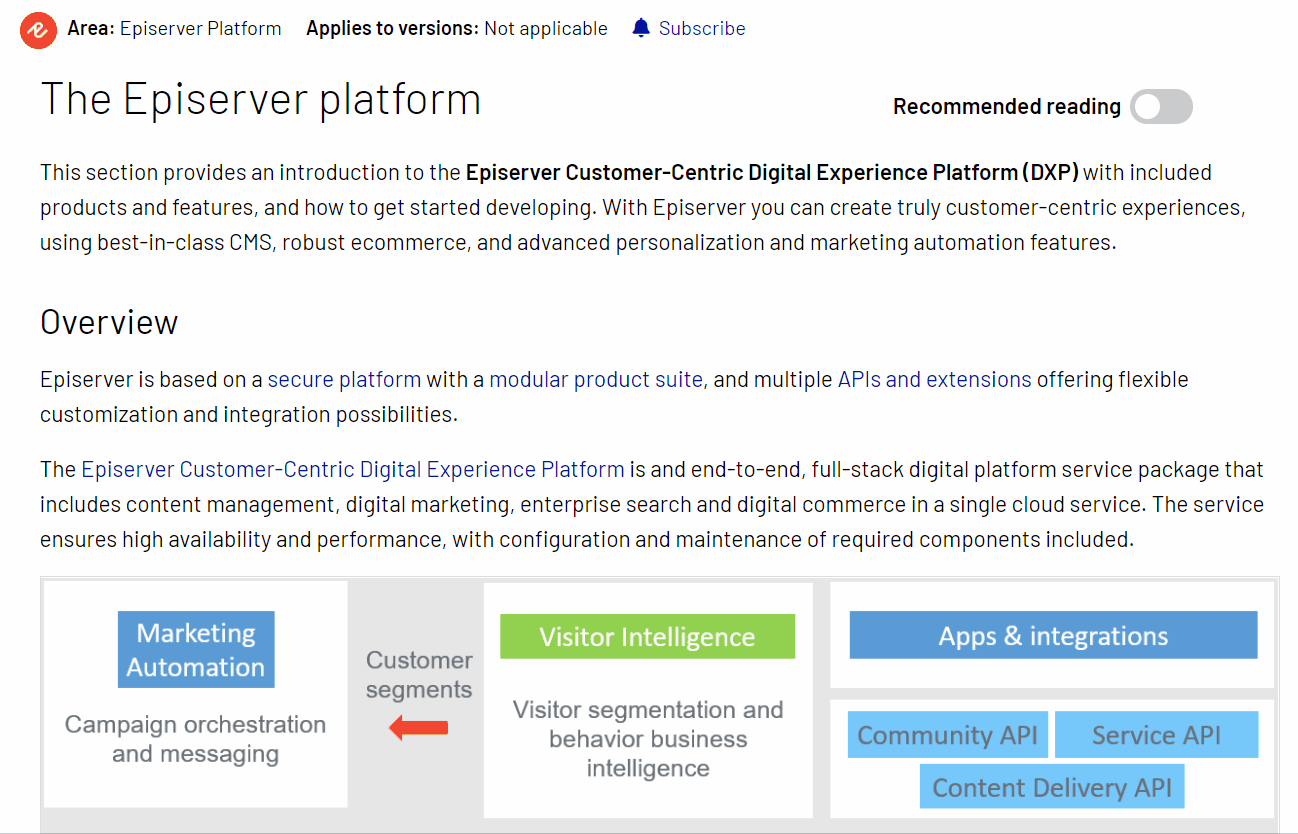Viewport: 1298px width, 834px height.
Task: Select the Marketing Automation box
Action: [196, 650]
